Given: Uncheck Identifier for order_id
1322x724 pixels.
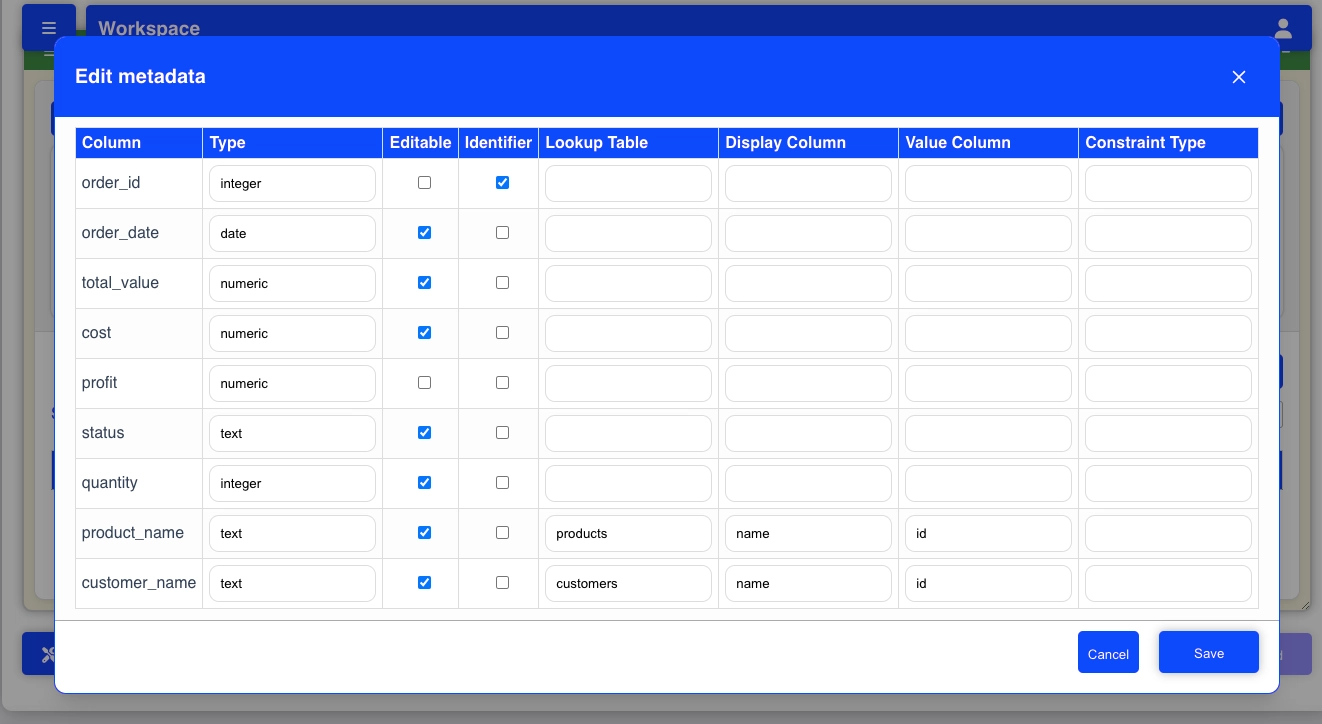Looking at the screenshot, I should click(x=502, y=183).
